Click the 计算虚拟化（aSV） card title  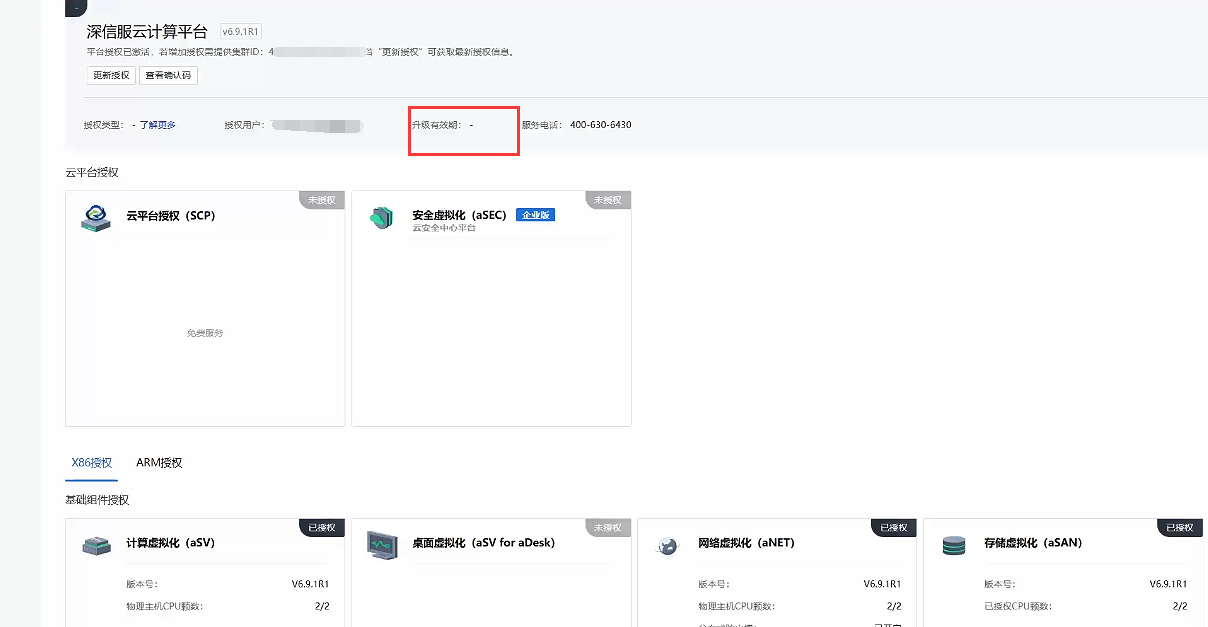pos(171,543)
